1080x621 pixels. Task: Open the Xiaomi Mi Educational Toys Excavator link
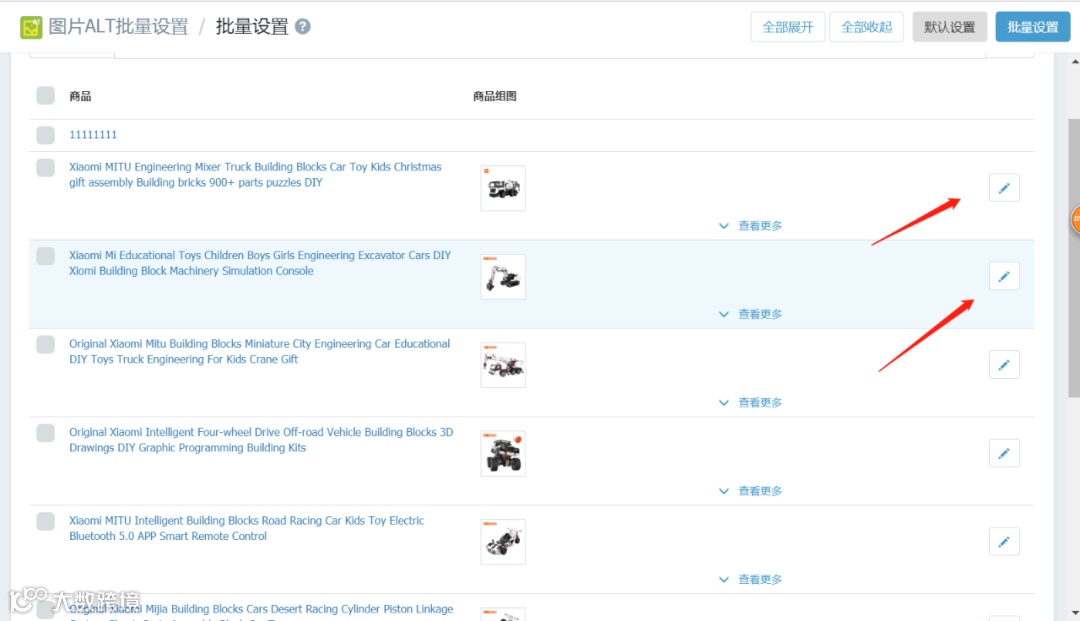coord(260,263)
